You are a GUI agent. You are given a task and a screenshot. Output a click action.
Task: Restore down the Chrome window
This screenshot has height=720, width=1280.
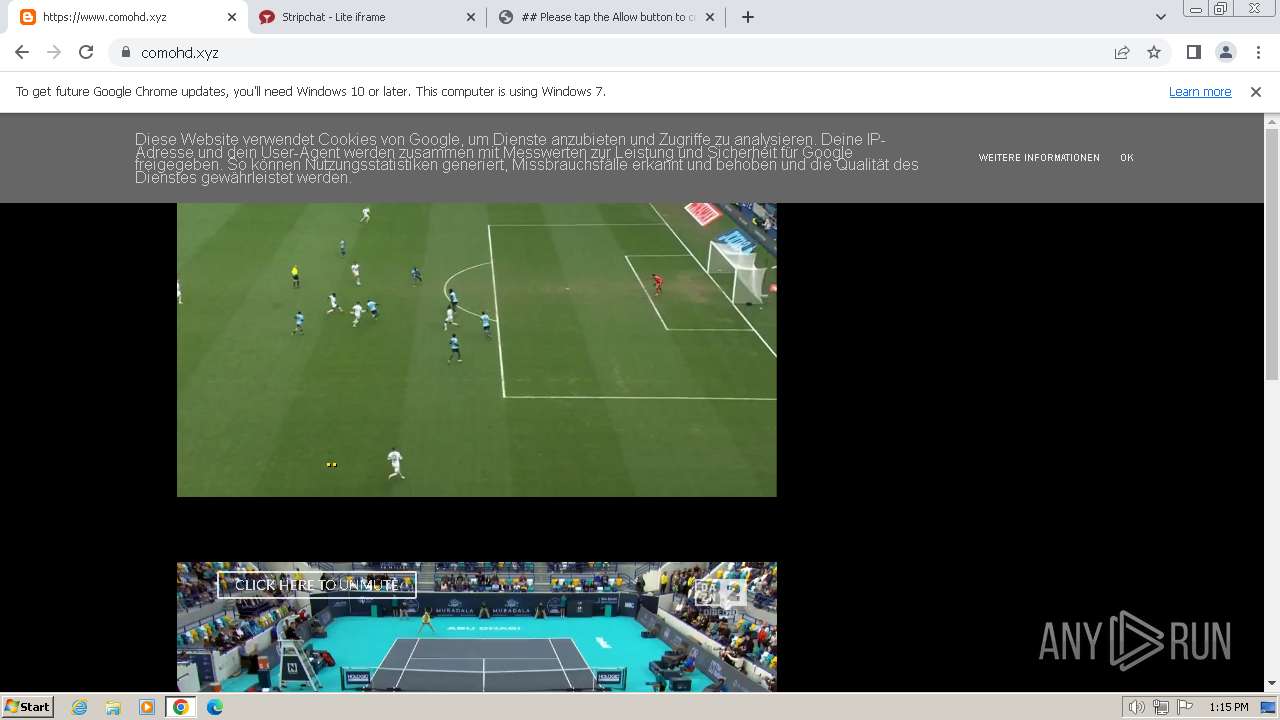pos(1221,9)
